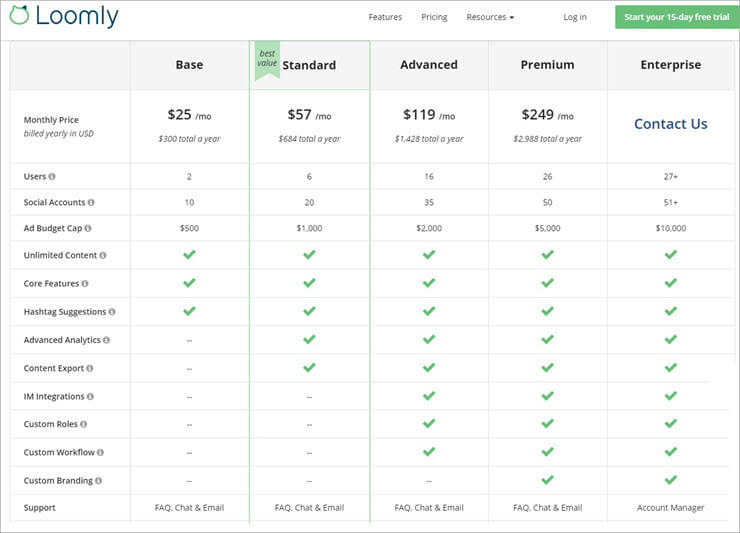This screenshot has height=533, width=740.
Task: Click the $500 Ad Budget Cap value
Action: 189,228
